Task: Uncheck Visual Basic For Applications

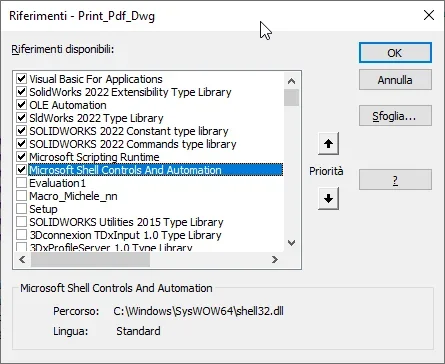Action: point(21,79)
